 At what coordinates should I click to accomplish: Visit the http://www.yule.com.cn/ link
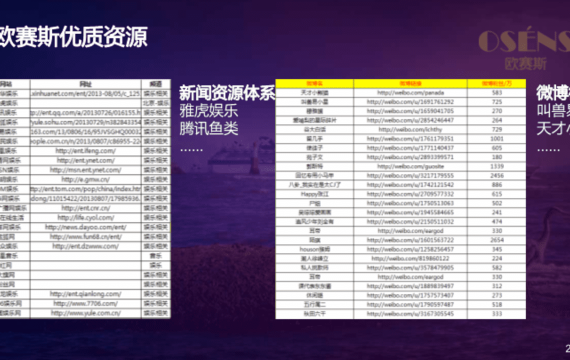click(x=86, y=313)
